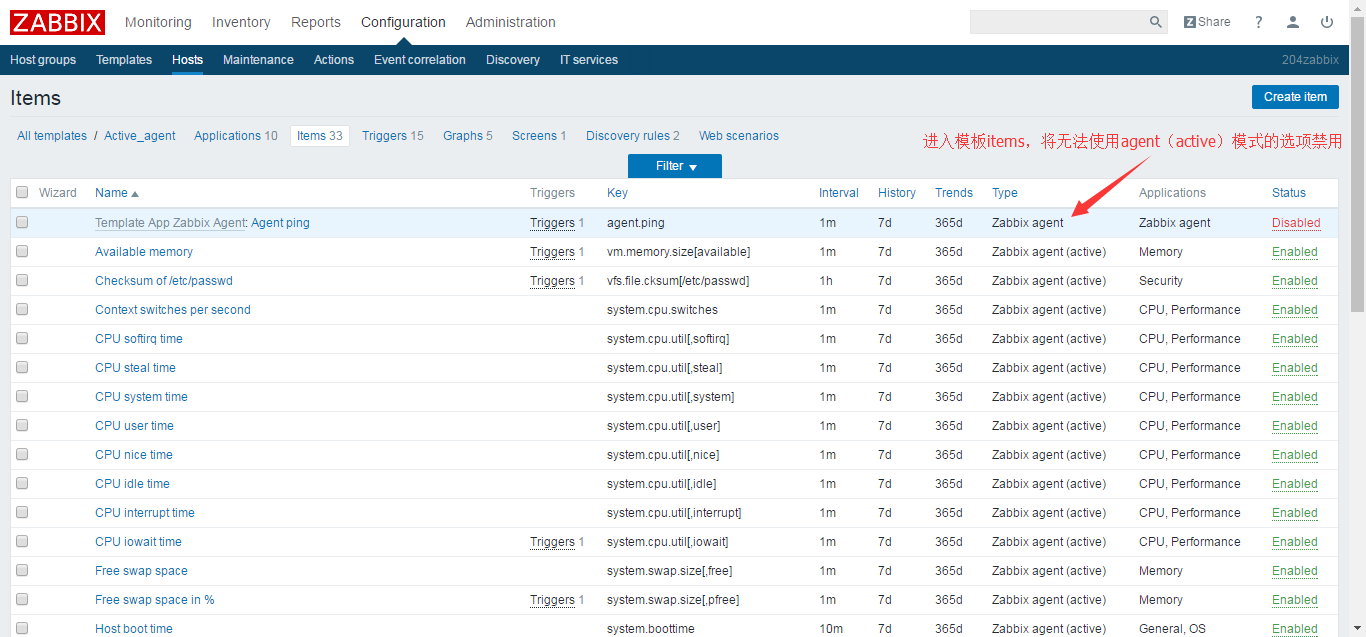Go to Actions submenu

(334, 60)
